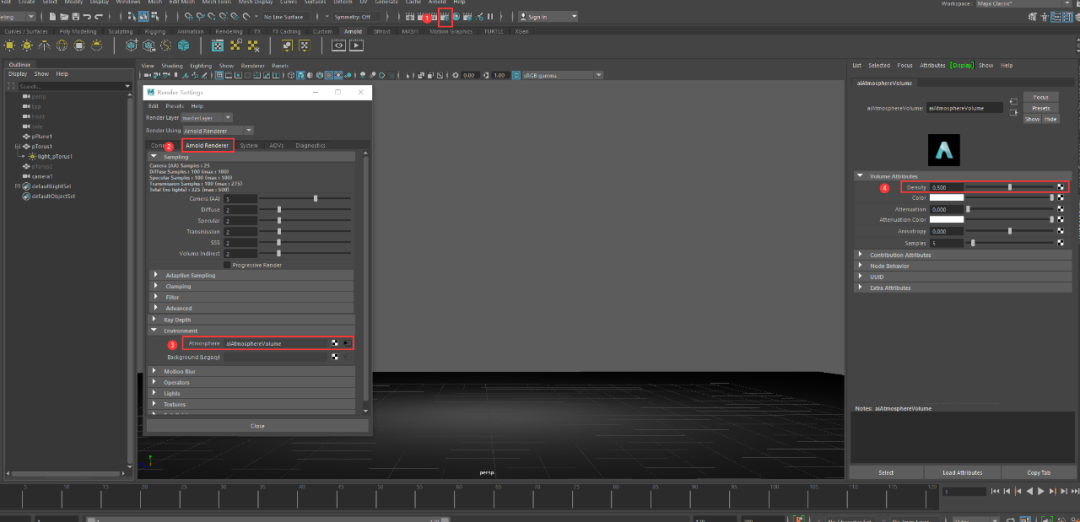This screenshot has width=1080, height=522.
Task: Create an Arnold area light from shelf
Action: tap(10, 45)
